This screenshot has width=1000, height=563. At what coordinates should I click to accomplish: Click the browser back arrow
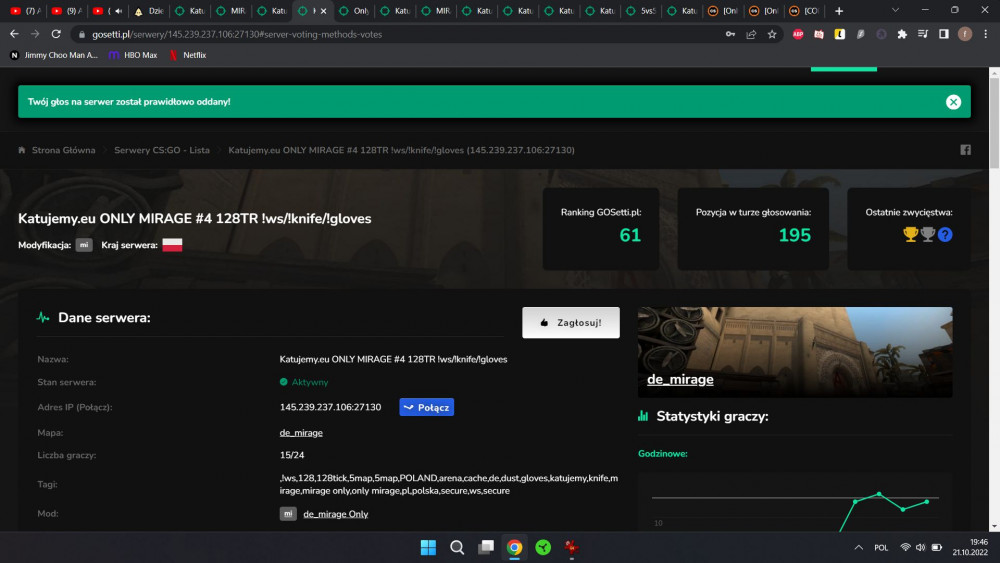tap(14, 34)
